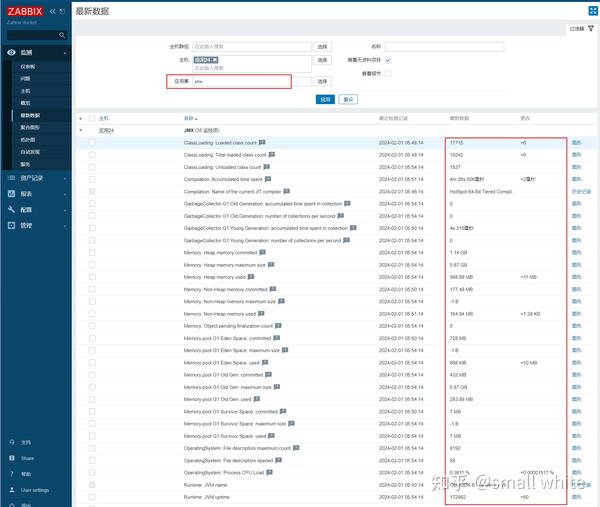
Task: Click the Zabbix logo
Action: (x=25, y=11)
